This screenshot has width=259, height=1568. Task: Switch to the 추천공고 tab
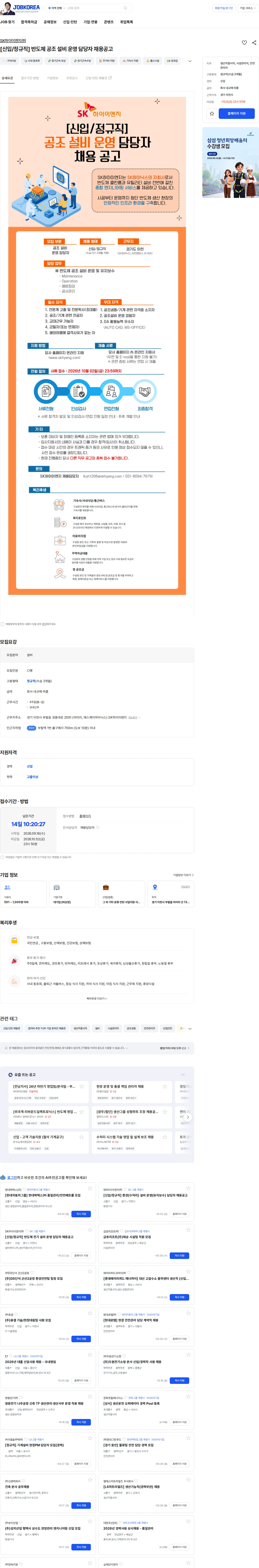[x=72, y=78]
